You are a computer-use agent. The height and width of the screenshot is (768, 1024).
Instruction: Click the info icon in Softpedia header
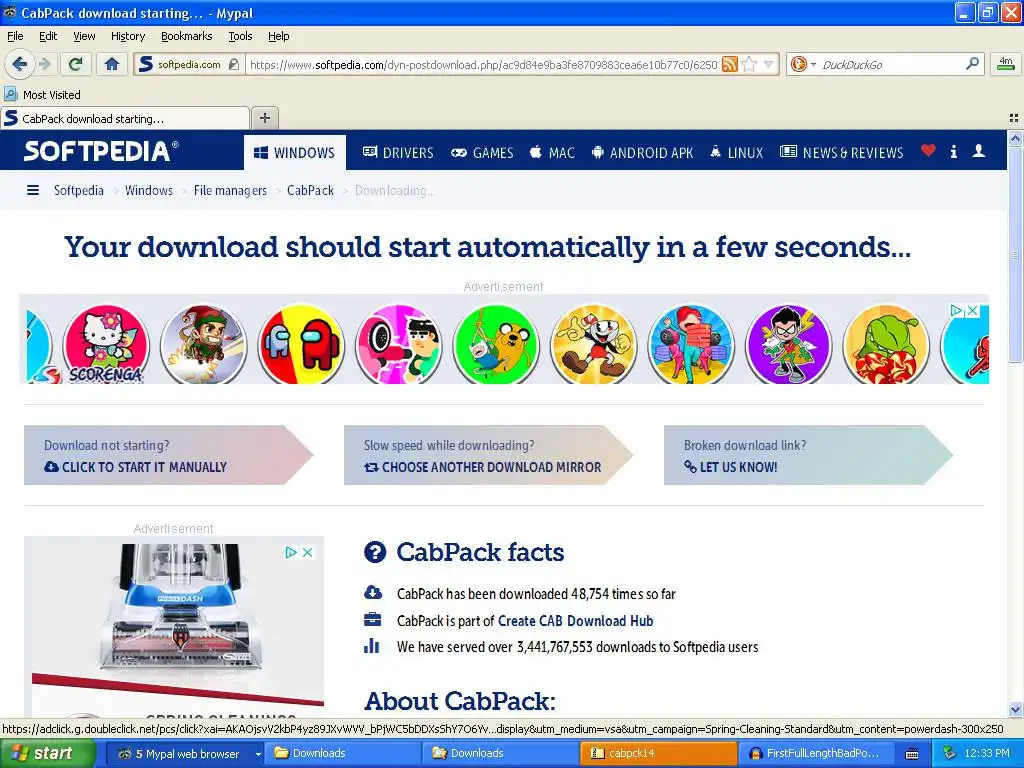tap(953, 152)
